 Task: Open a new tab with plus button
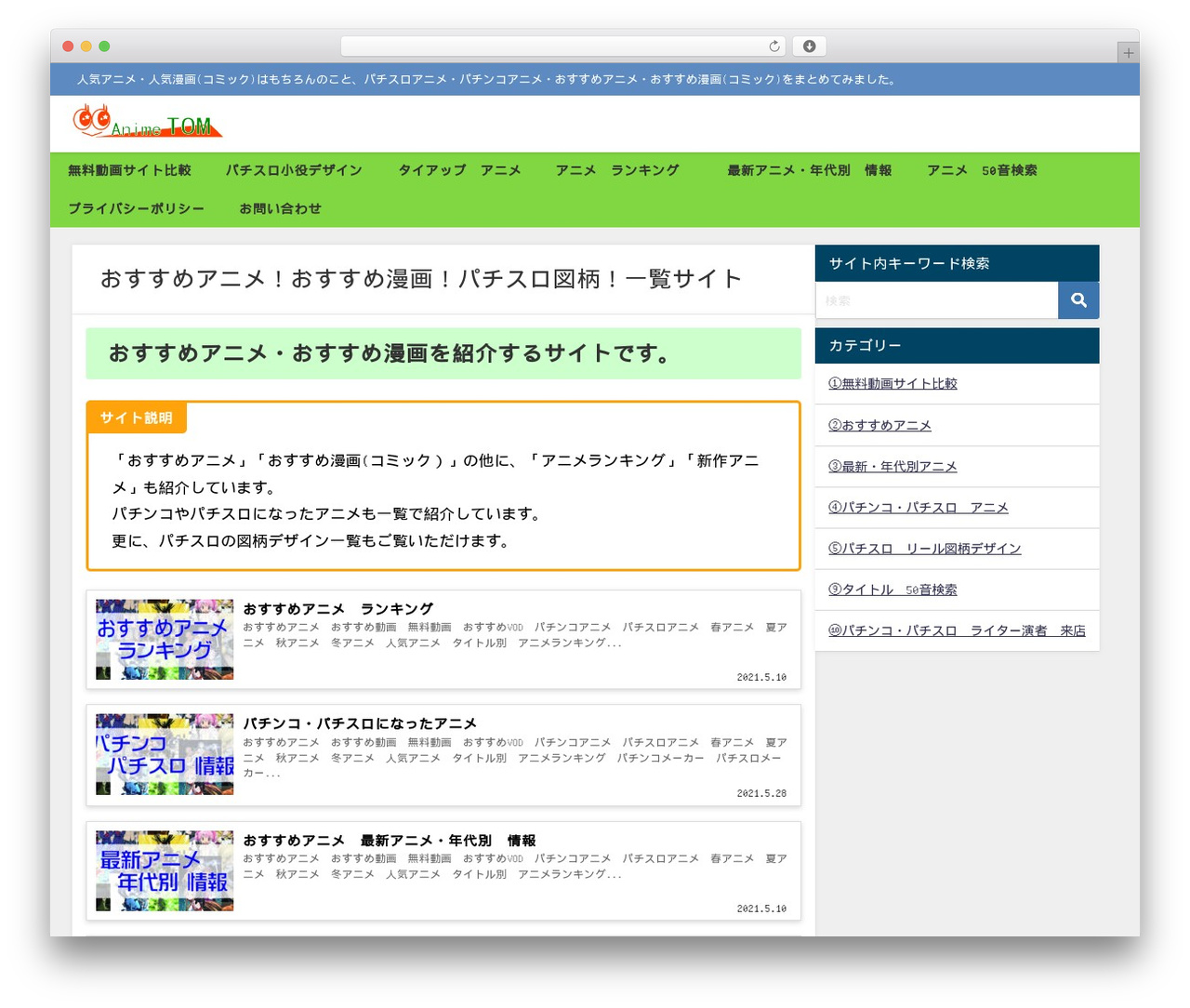pos(1128,53)
